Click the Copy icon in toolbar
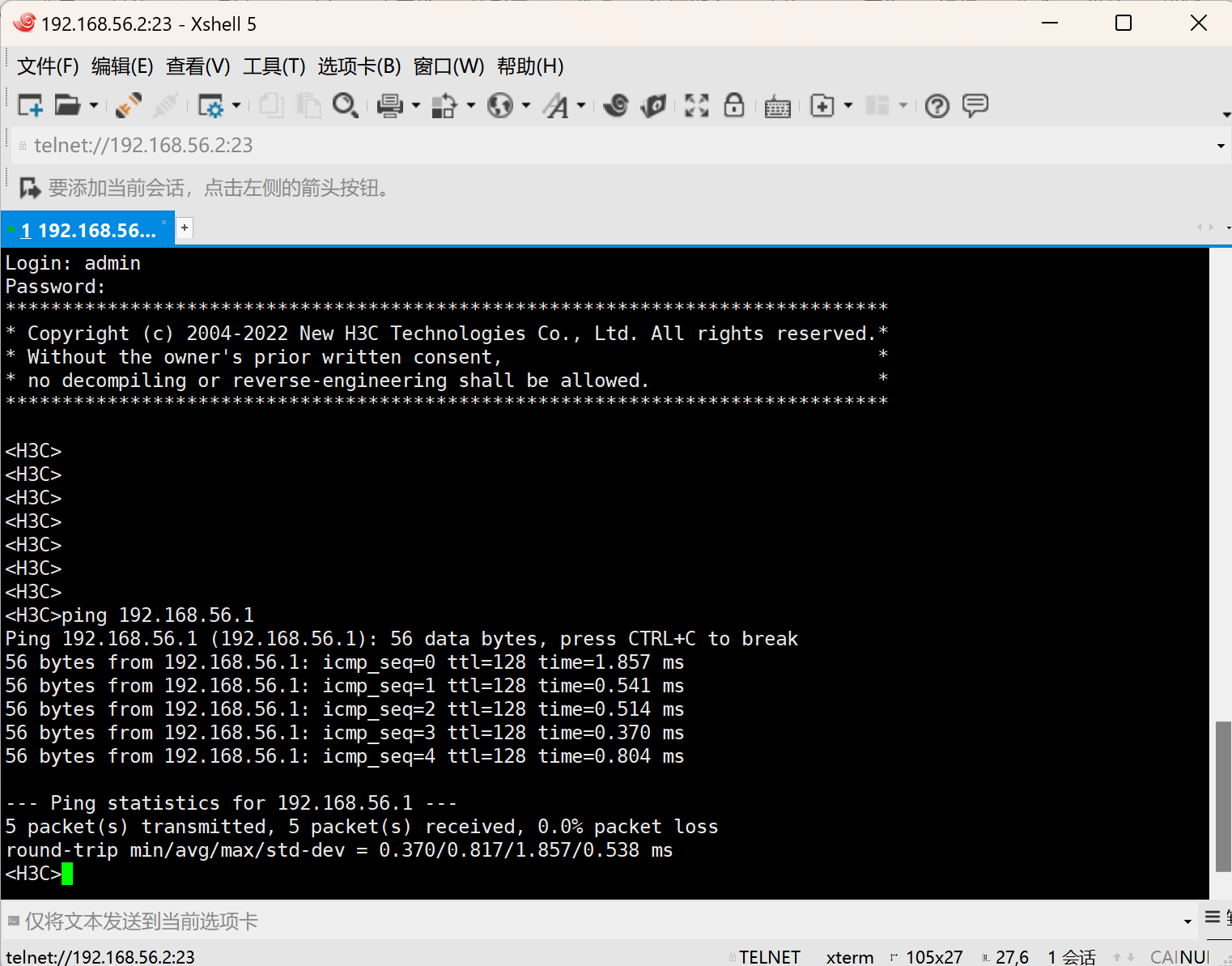 click(271, 105)
